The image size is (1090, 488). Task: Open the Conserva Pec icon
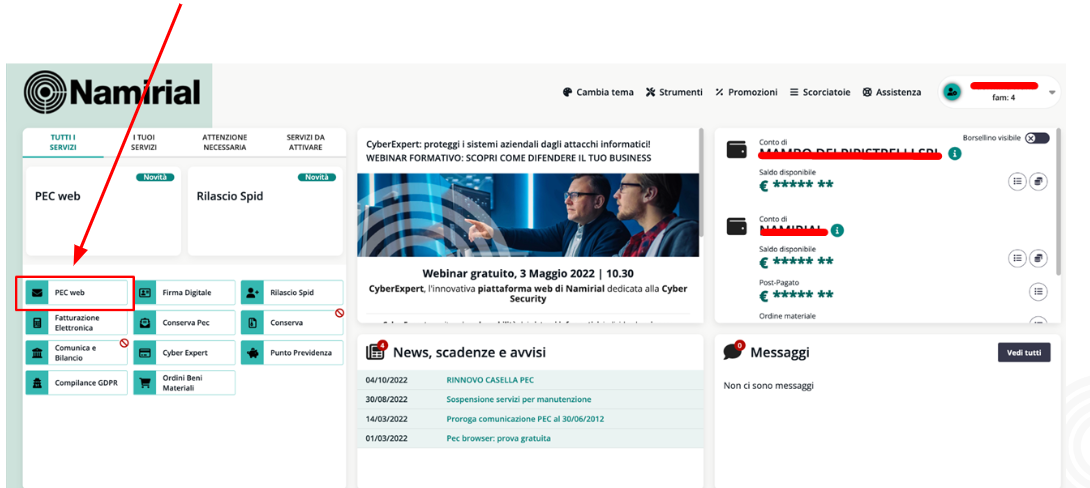[145, 323]
